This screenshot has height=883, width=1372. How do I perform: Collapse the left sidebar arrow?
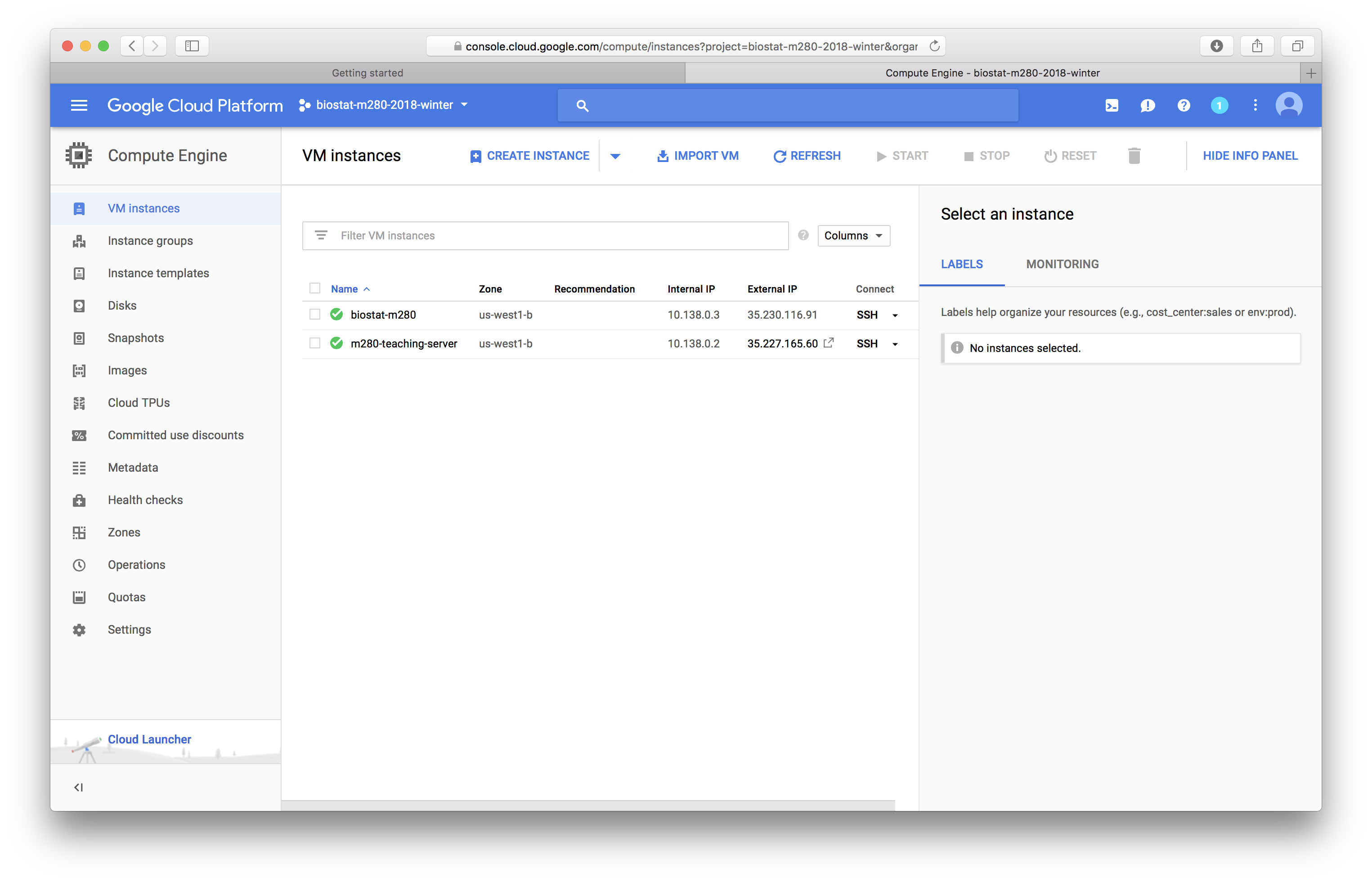[x=79, y=787]
